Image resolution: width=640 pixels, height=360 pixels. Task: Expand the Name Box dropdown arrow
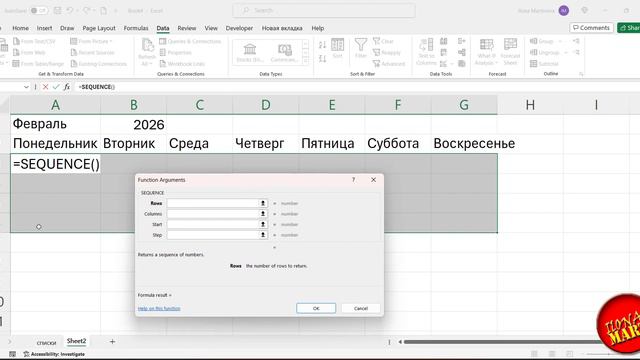coord(26,87)
